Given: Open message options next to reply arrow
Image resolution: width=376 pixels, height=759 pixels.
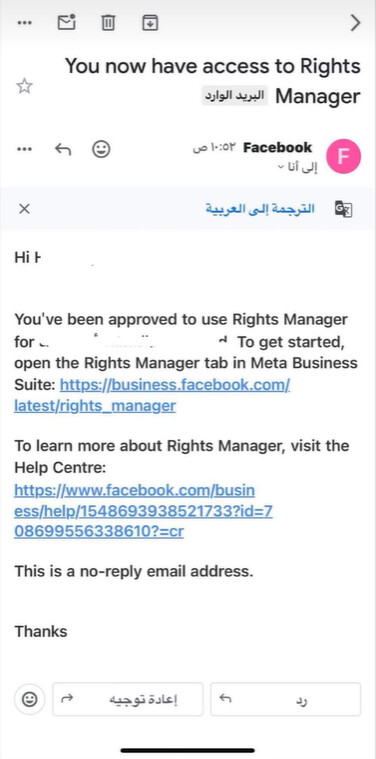Looking at the screenshot, I should [24, 149].
